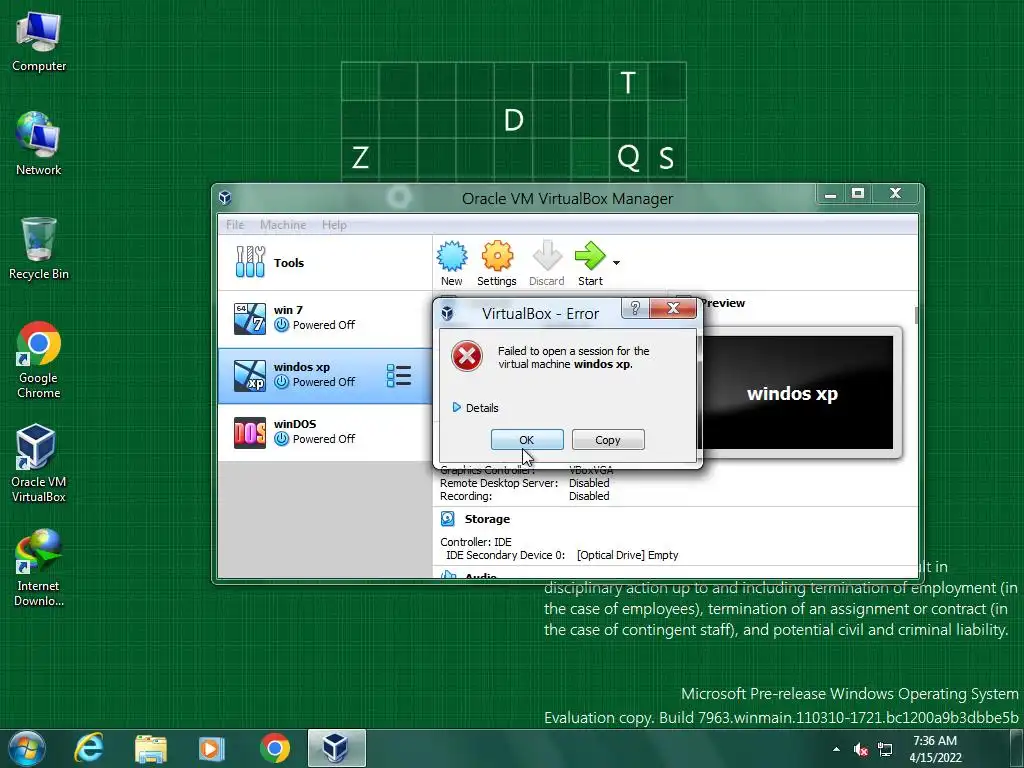The height and width of the screenshot is (768, 1024).
Task: Open the Start button dropdown arrow
Action: pos(616,263)
